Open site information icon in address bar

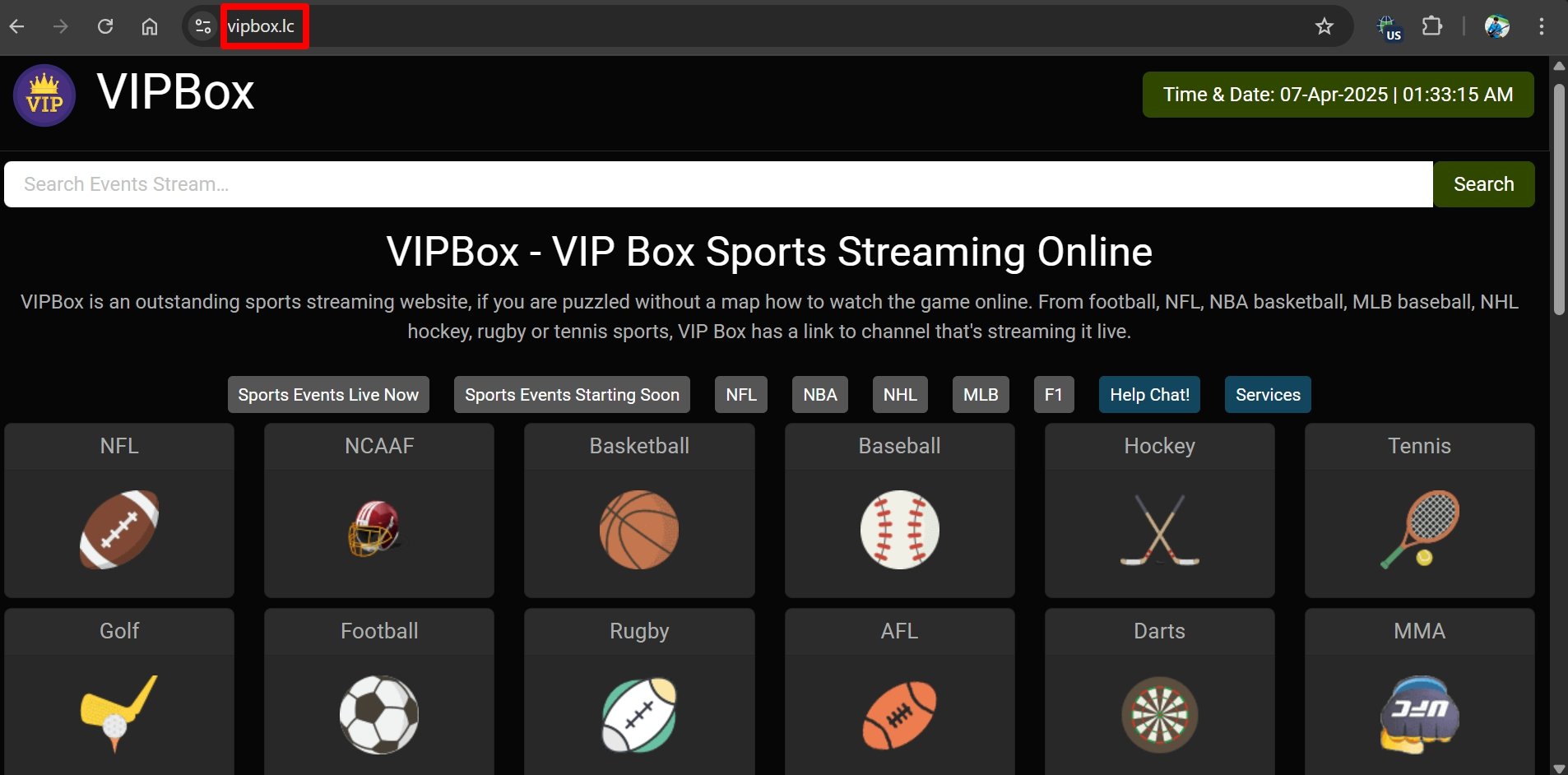click(202, 26)
